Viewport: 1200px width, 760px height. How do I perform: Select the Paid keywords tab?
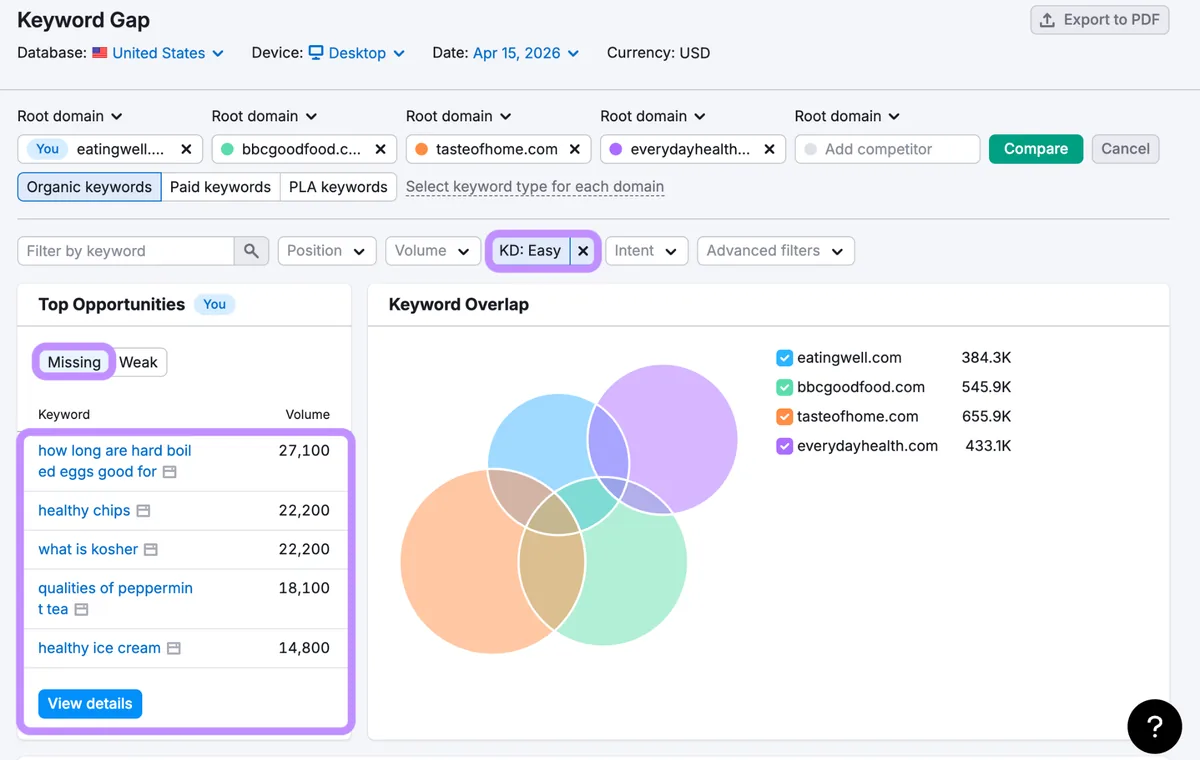click(x=220, y=187)
